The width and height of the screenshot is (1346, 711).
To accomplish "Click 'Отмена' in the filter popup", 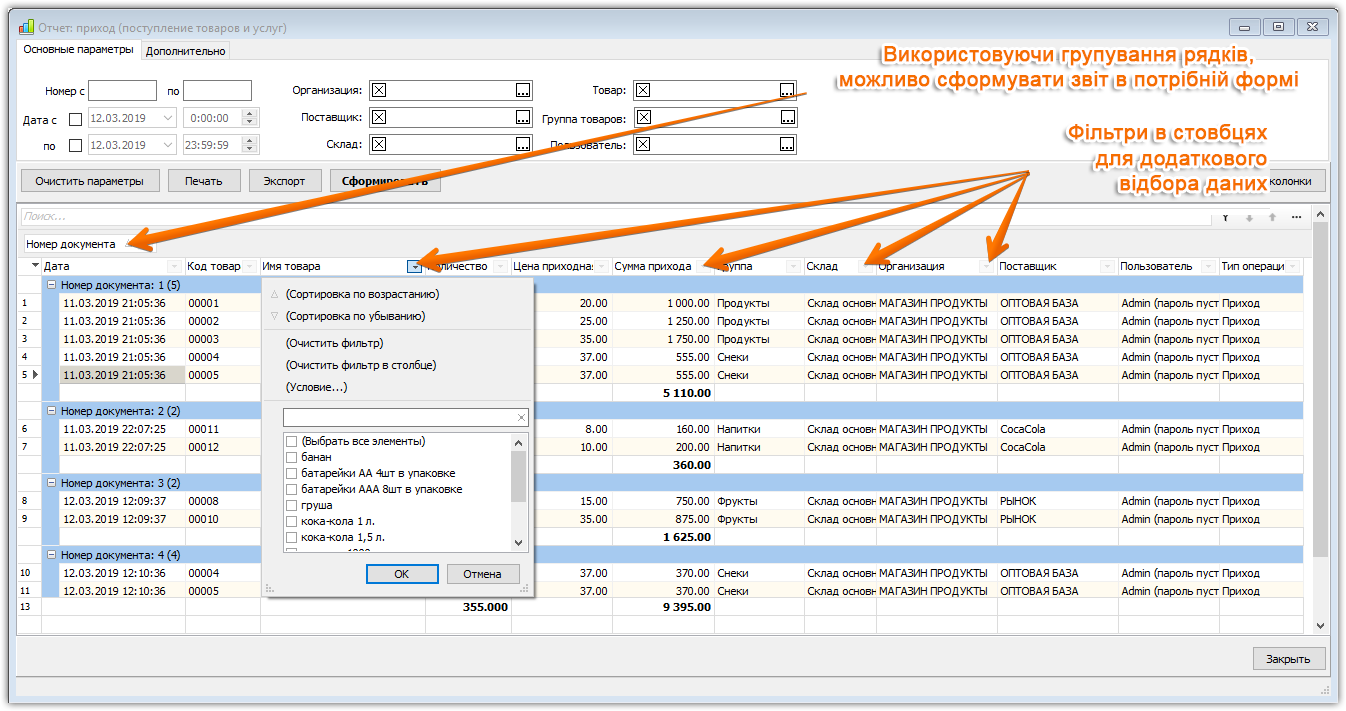I will [x=484, y=574].
